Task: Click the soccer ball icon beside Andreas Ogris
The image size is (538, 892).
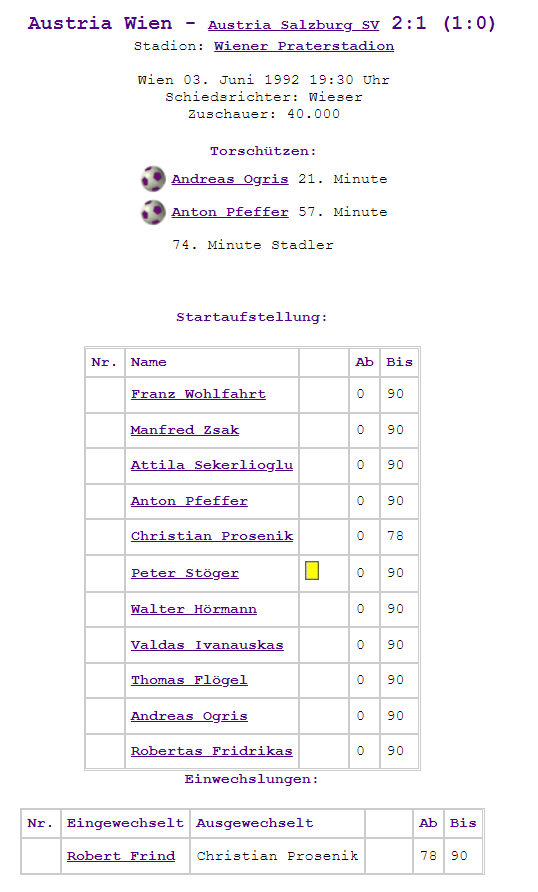Action: point(153,179)
